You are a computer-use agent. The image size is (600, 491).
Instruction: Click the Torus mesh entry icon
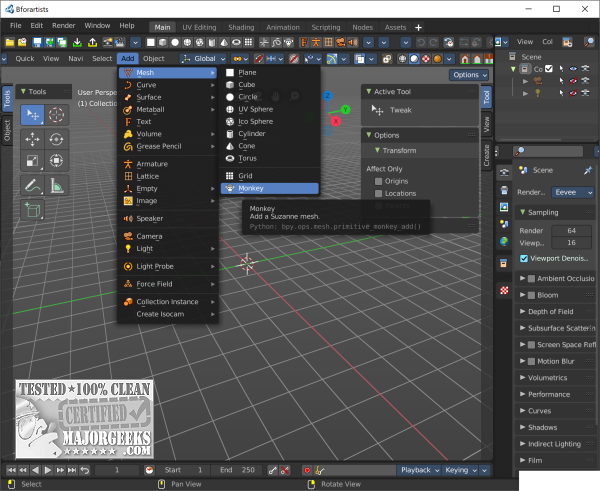230,158
